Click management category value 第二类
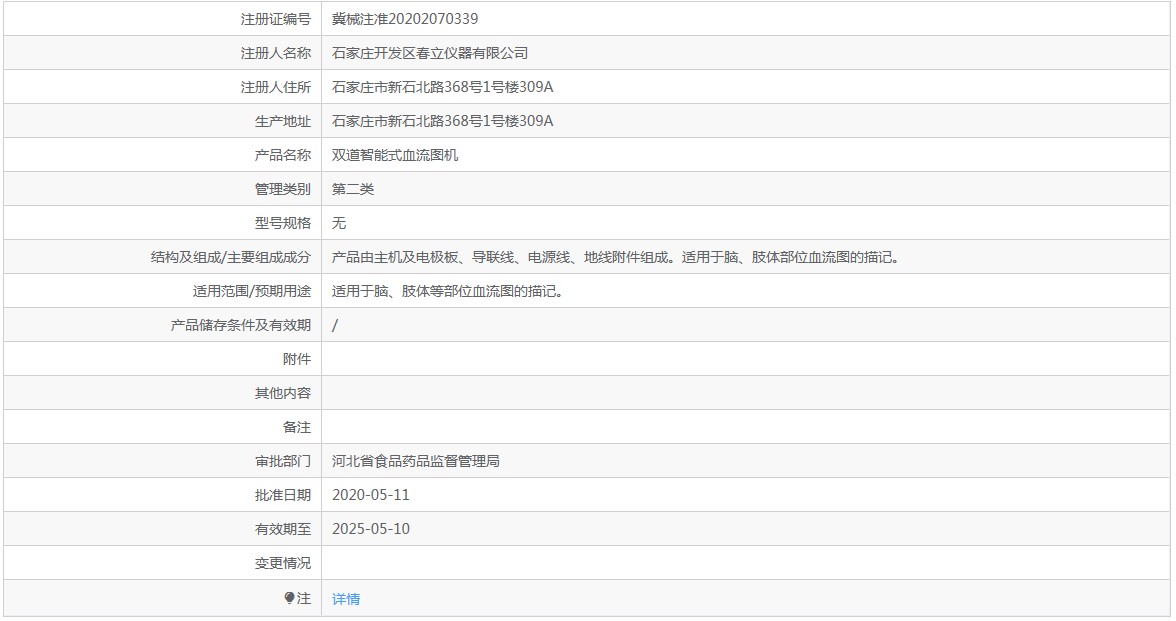The image size is (1176, 621). 352,189
